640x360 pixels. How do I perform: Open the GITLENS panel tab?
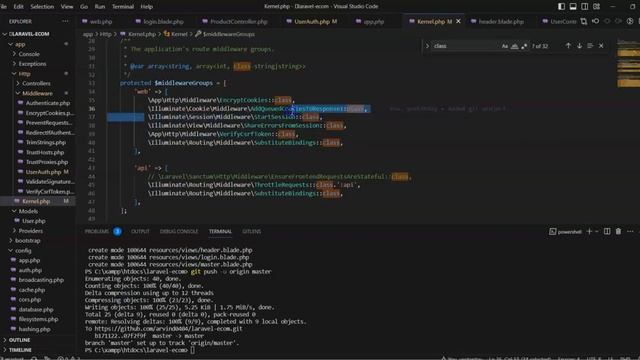point(251,231)
